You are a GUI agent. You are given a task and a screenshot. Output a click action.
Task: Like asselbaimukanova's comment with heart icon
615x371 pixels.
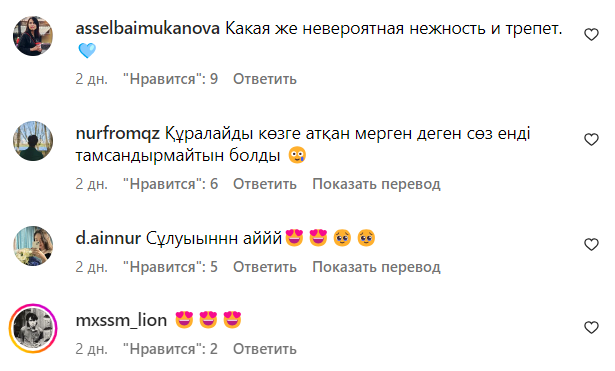[x=591, y=35]
